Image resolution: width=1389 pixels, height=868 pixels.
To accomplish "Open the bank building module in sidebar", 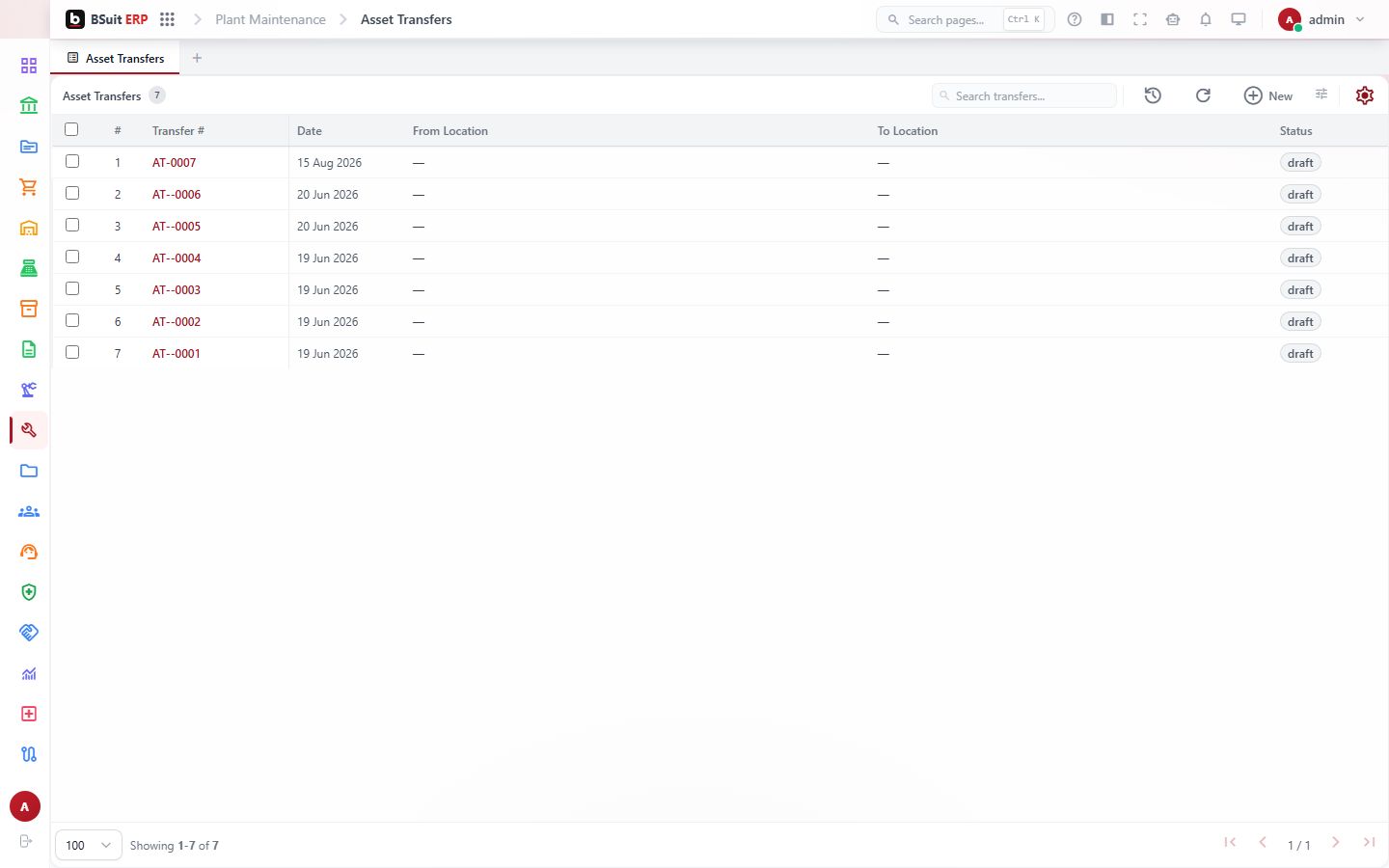I will click(x=29, y=106).
